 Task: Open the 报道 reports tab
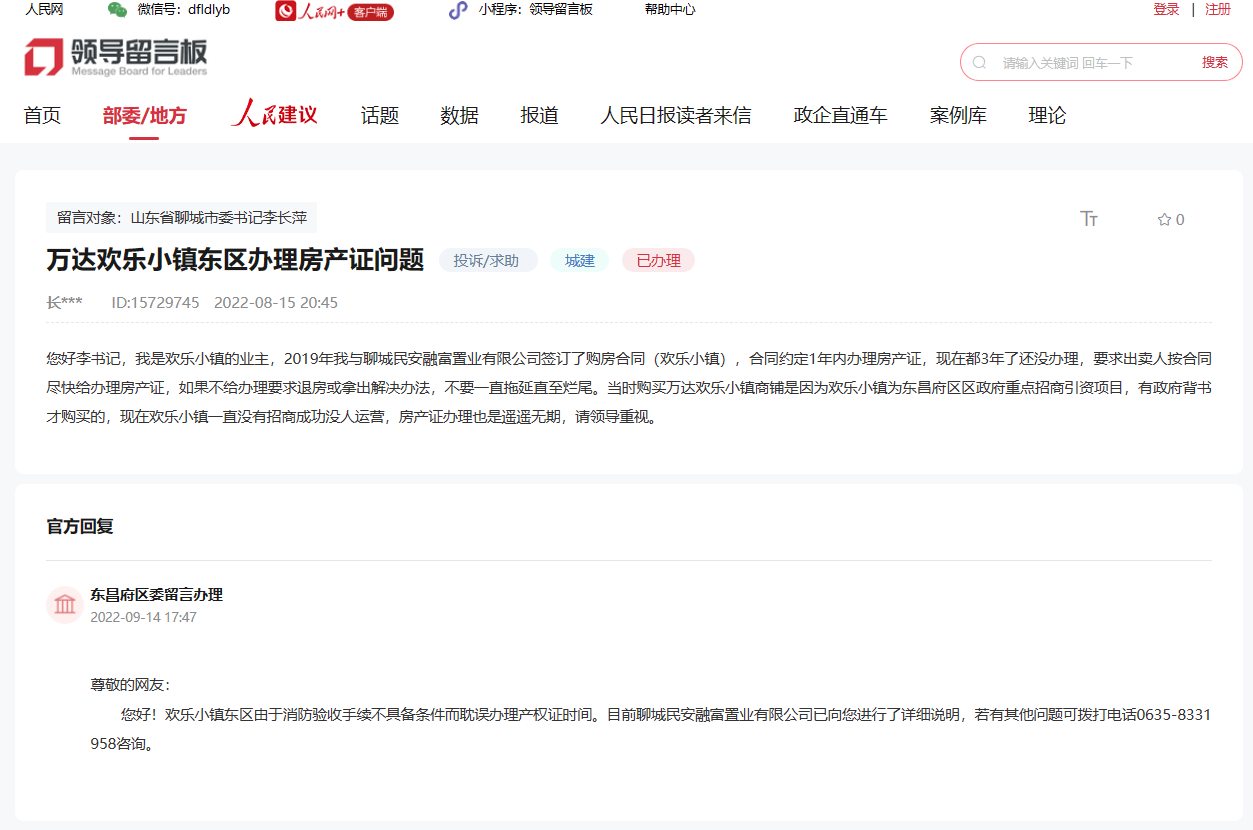tap(539, 115)
